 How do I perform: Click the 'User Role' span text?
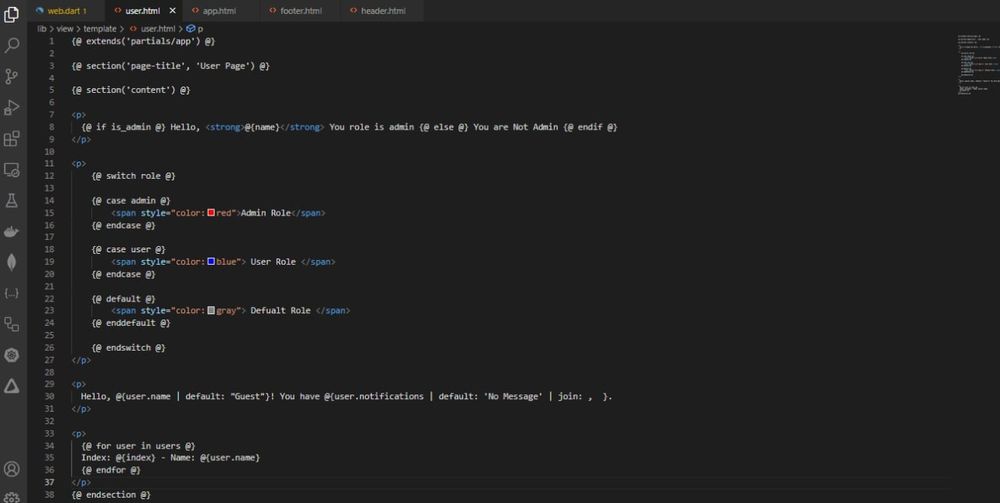pyautogui.click(x=273, y=261)
